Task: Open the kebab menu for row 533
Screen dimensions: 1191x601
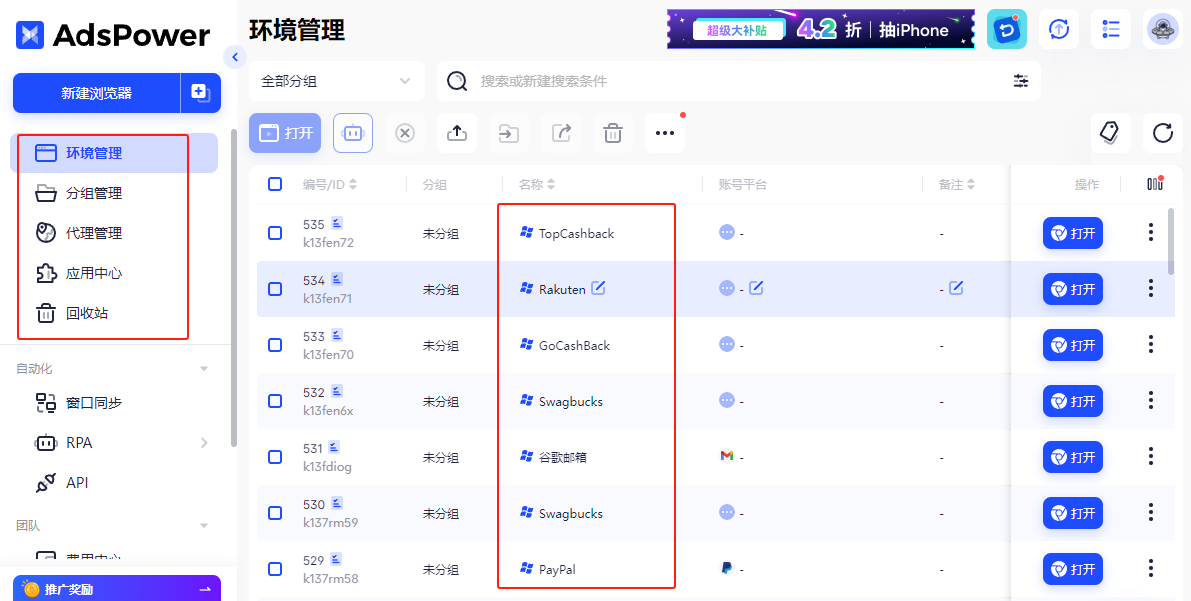Action: [1151, 344]
